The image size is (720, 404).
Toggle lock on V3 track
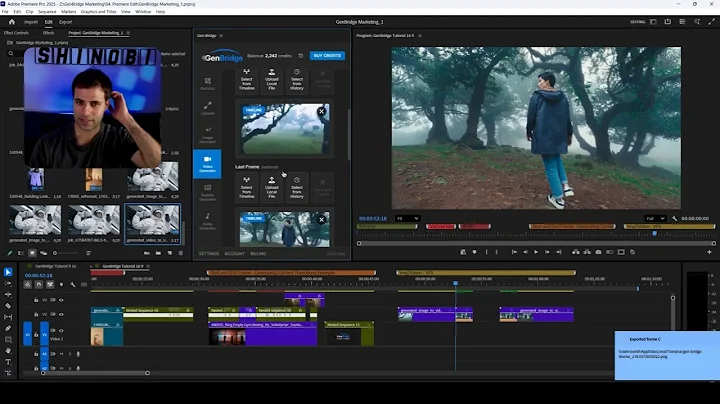click(x=36, y=300)
